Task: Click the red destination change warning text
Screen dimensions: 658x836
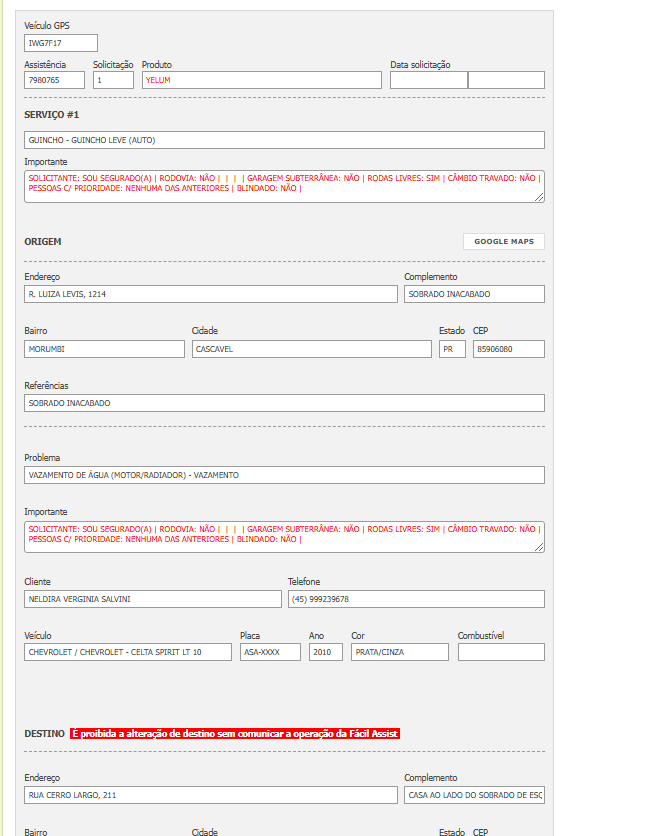Action: (235, 734)
